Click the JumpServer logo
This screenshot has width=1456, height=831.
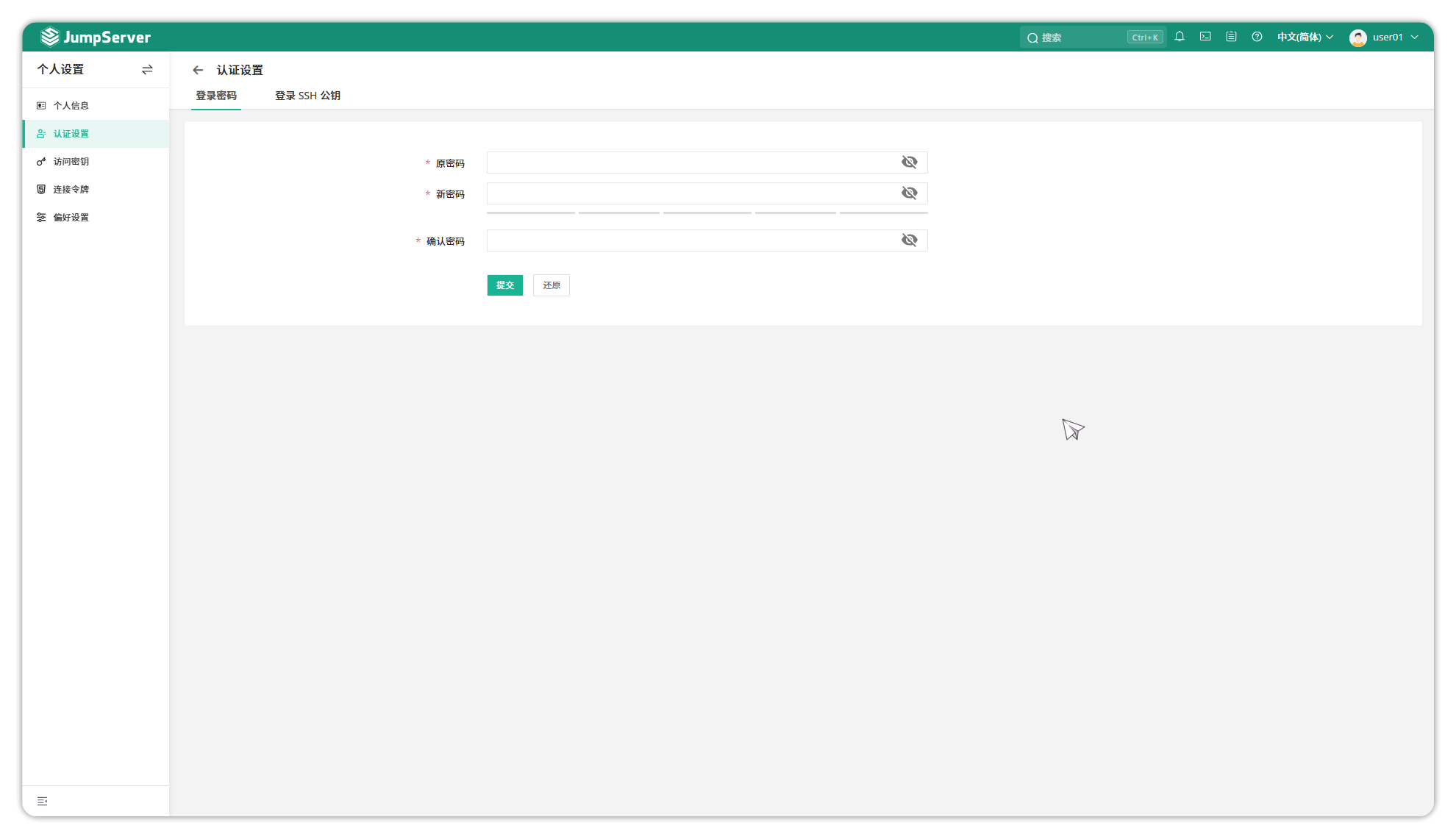(x=96, y=37)
